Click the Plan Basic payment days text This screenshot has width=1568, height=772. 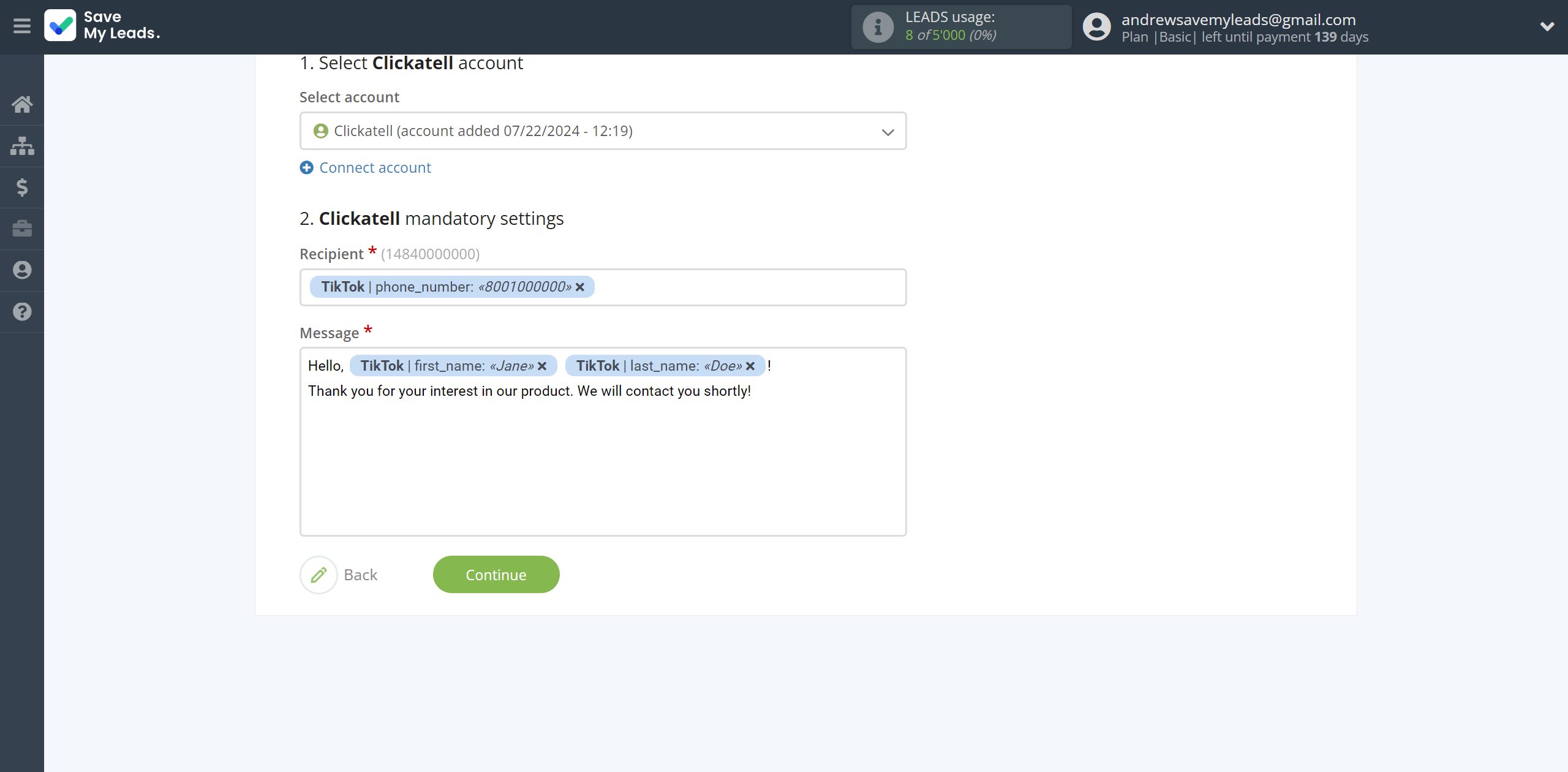point(1245,37)
